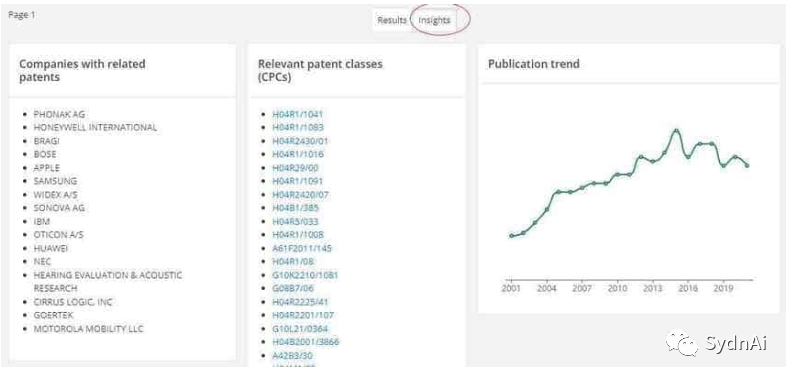Select the Insights tab
This screenshot has width=792, height=379.
click(434, 20)
